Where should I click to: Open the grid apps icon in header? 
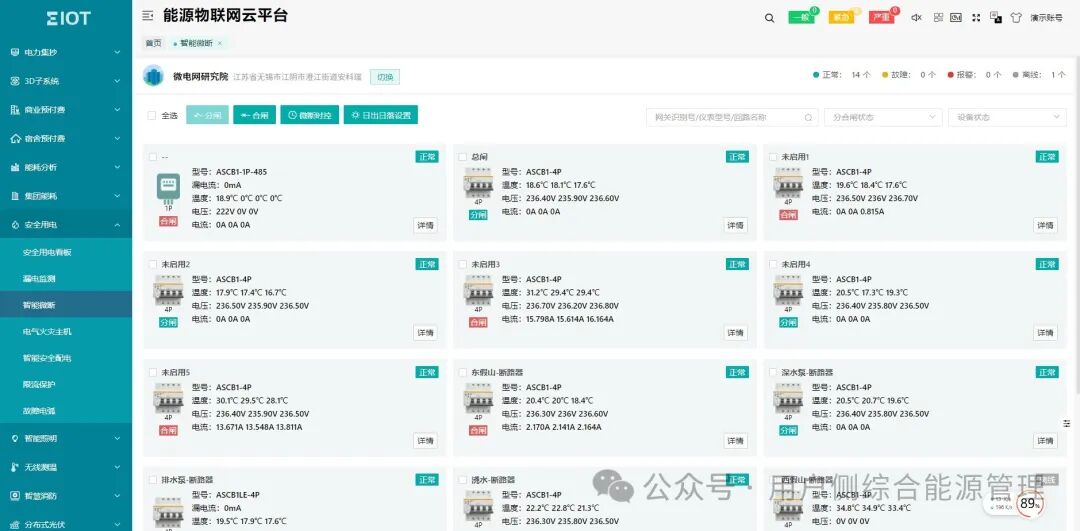pyautogui.click(x=938, y=18)
